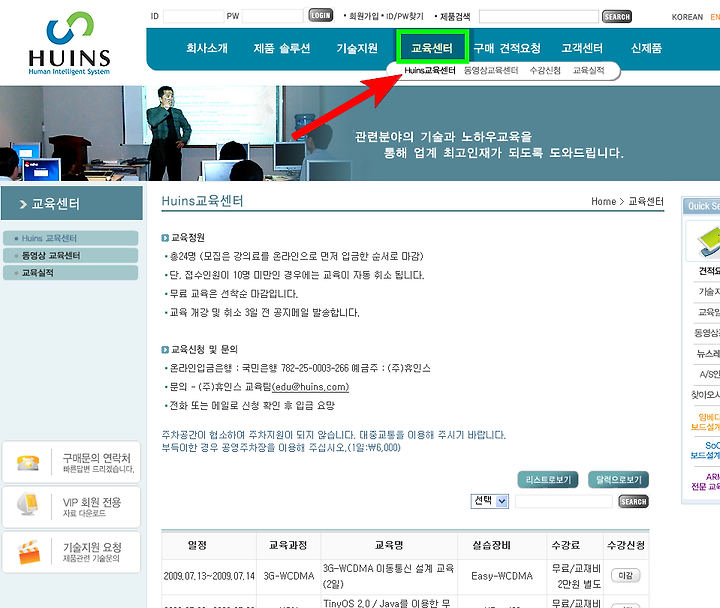Image resolution: width=720 pixels, height=608 pixels.
Task: Click the 교육신청 및 문의 bullet icon
Action: click(x=165, y=350)
